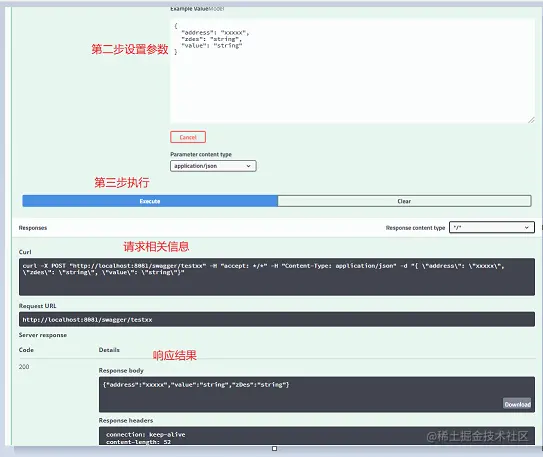Click the Details column header

pos(109,350)
